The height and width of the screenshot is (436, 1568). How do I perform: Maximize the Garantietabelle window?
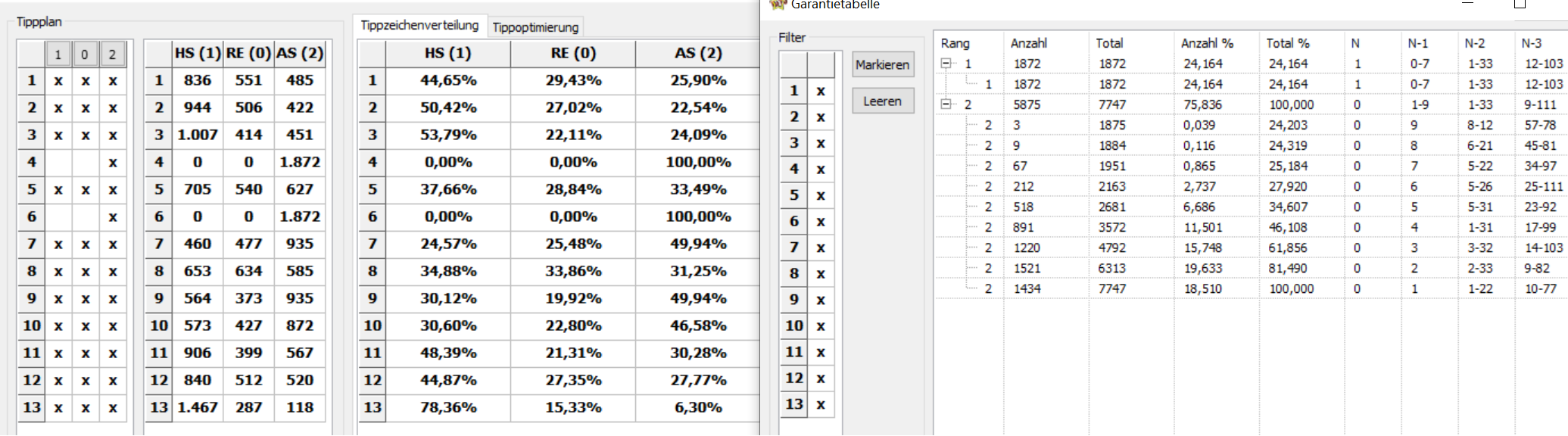[1520, 4]
